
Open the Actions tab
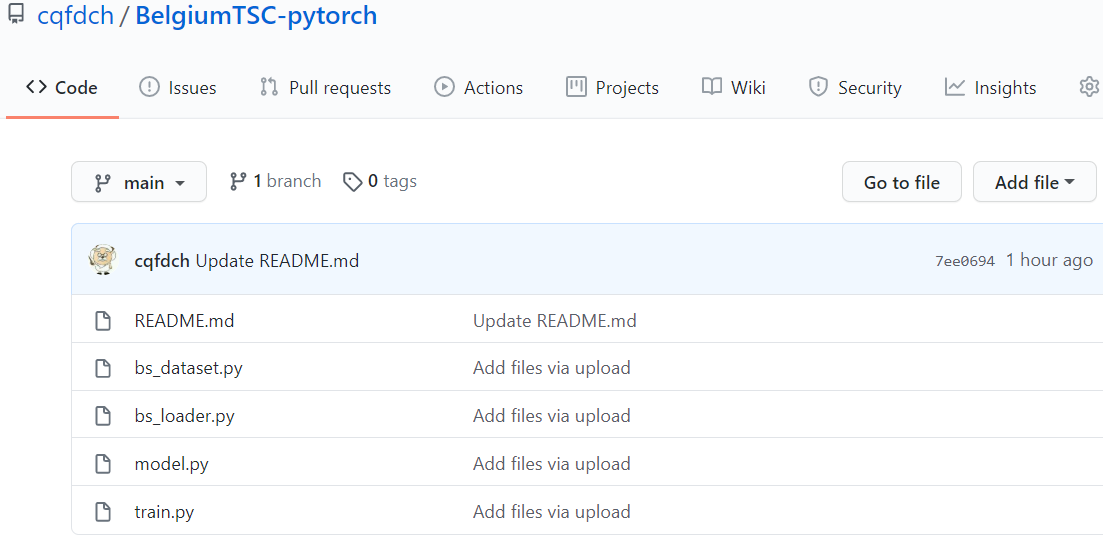pyautogui.click(x=478, y=88)
